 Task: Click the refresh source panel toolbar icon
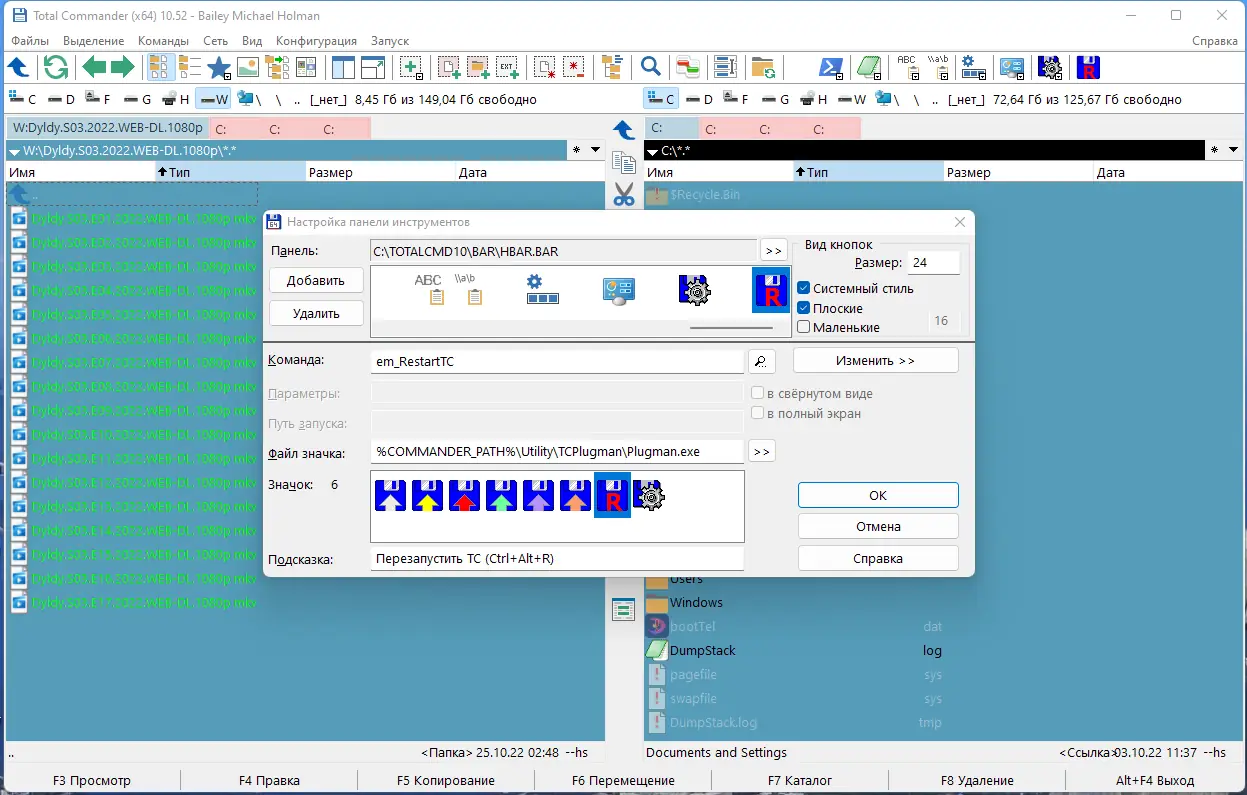56,67
